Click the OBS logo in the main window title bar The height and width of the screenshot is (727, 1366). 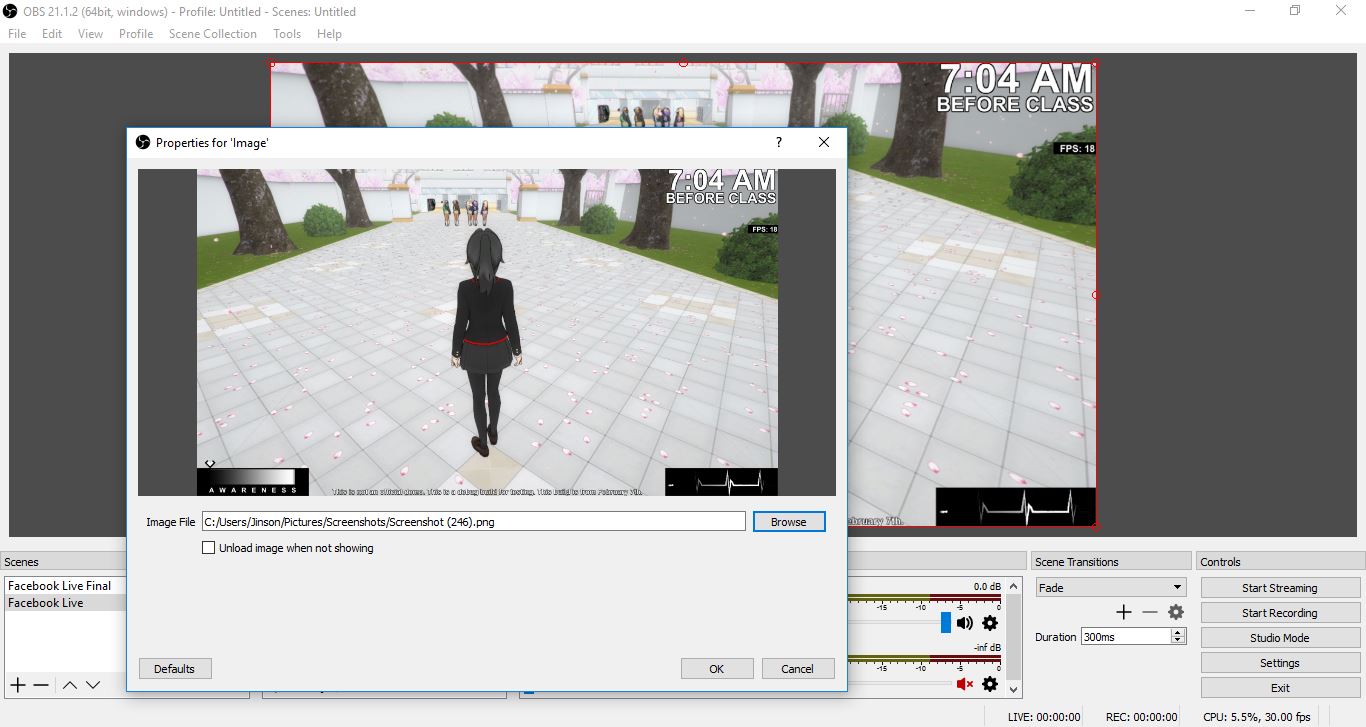coord(12,12)
